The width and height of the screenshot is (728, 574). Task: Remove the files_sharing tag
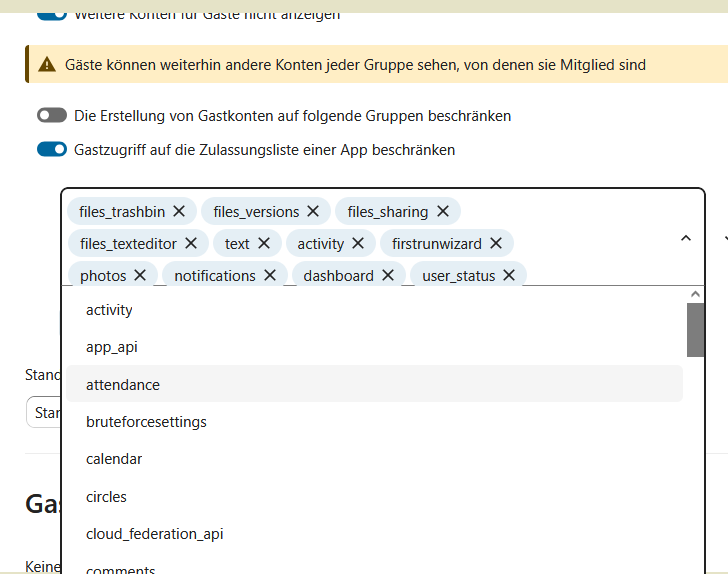click(x=443, y=212)
